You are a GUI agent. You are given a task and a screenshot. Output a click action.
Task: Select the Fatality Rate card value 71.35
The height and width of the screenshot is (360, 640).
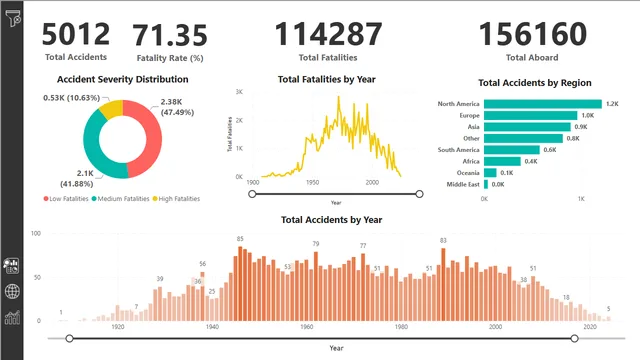[x=170, y=35]
